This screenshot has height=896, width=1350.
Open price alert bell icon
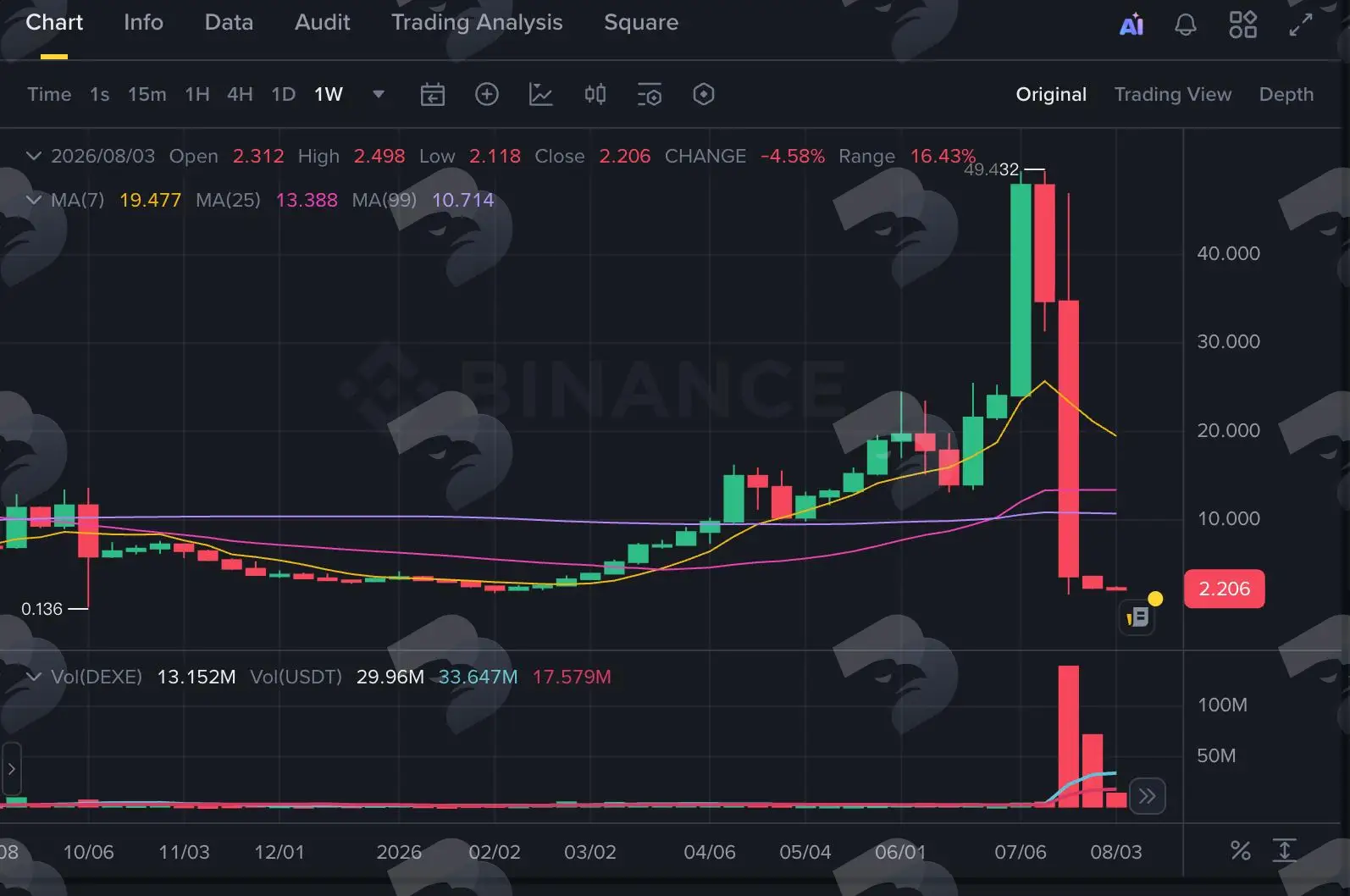point(1186,25)
